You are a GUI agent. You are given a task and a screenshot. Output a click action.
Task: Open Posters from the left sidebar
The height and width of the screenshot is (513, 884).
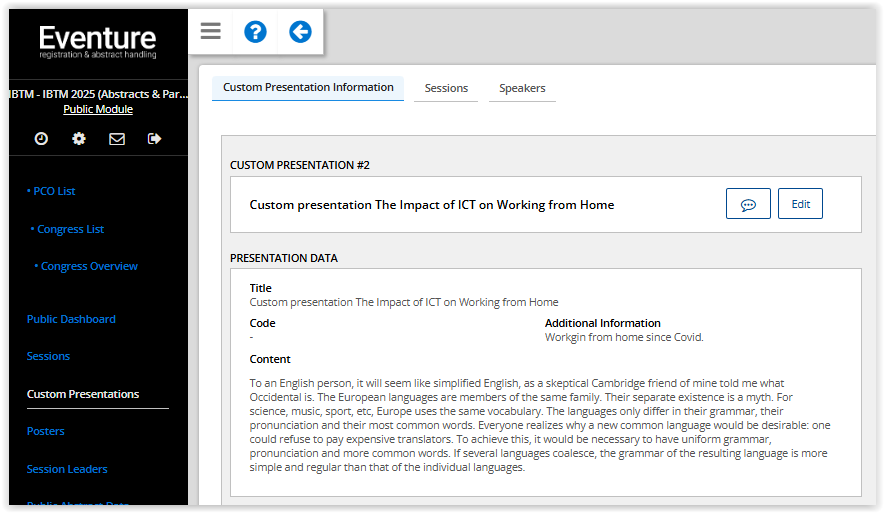[x=46, y=431]
